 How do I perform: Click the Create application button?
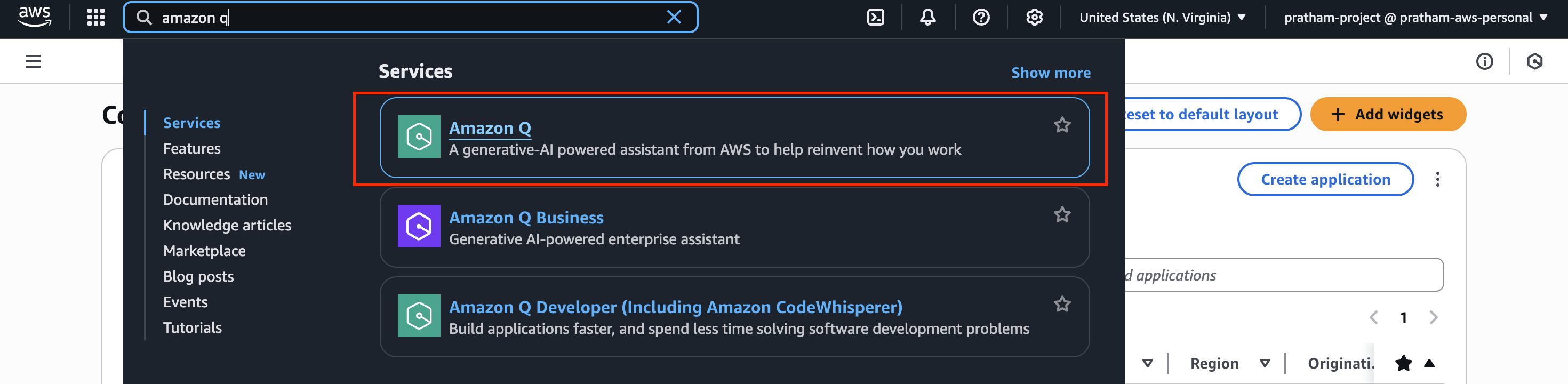point(1325,180)
